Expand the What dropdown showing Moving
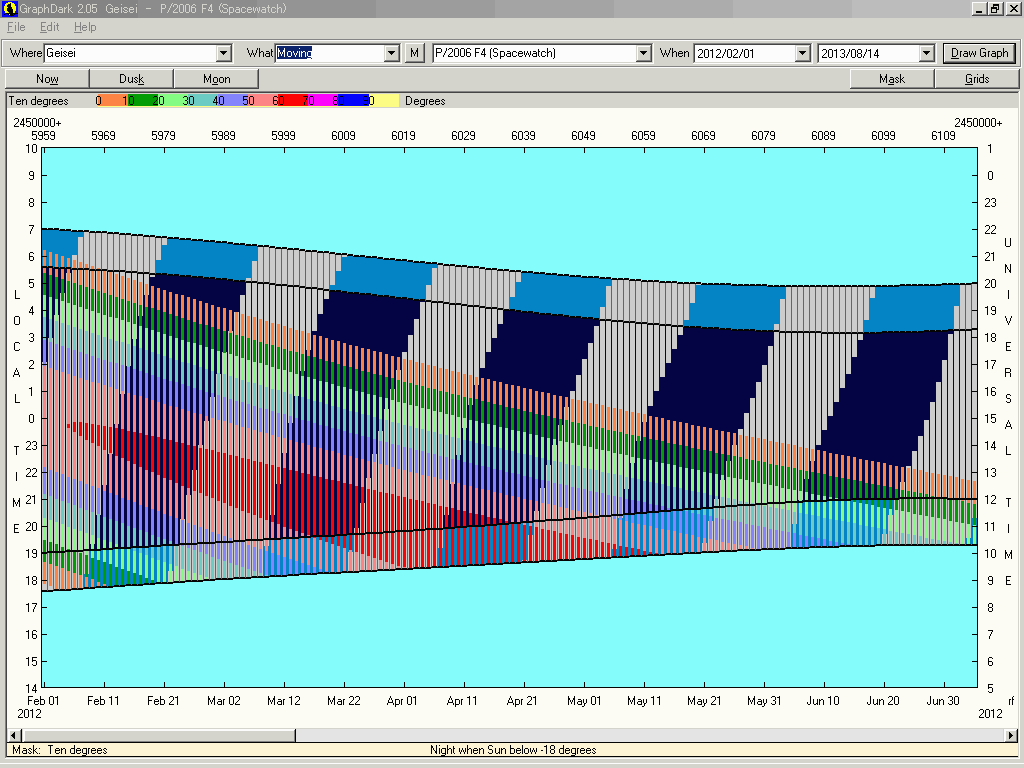The image size is (1024, 768). (392, 53)
